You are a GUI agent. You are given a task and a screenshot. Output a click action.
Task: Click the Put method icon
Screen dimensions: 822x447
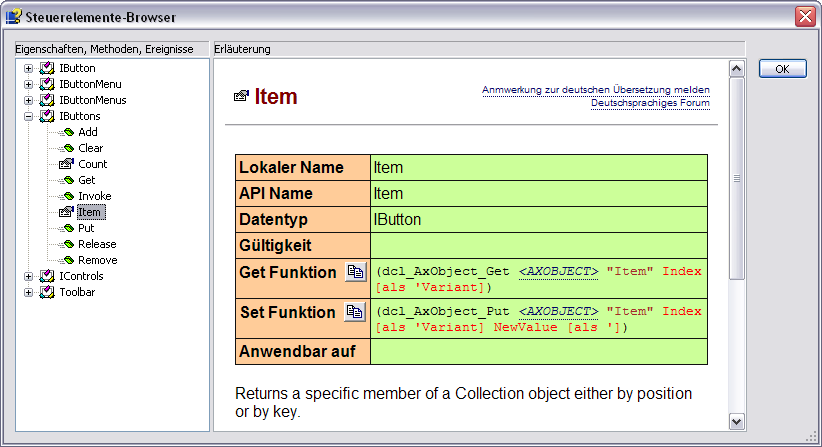pyautogui.click(x=67, y=228)
